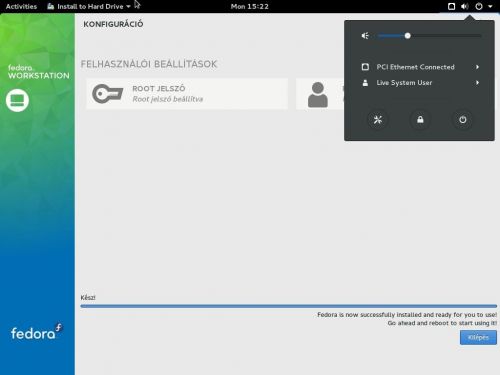
Task: Click the volume icon in top bar
Action: pos(465,6)
